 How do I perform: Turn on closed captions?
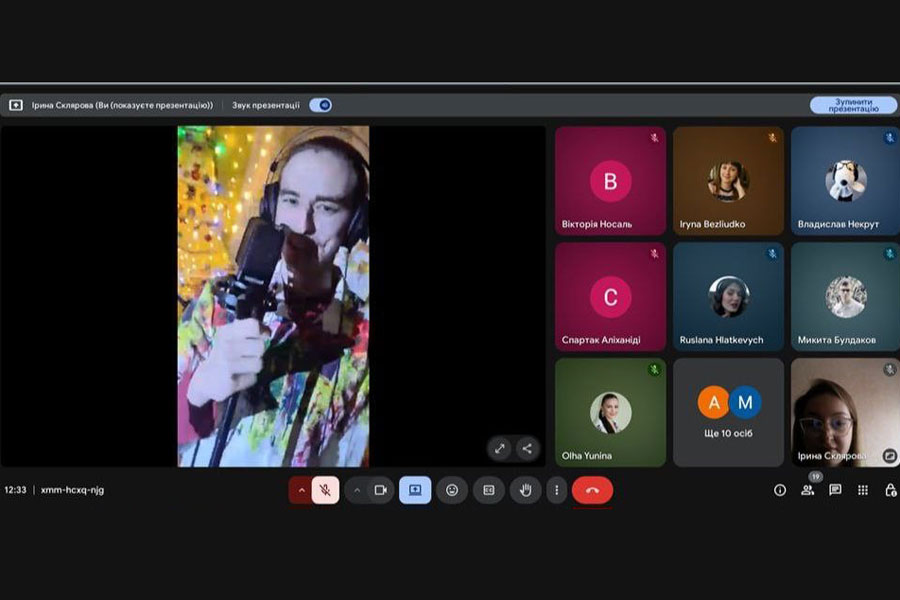(x=489, y=490)
